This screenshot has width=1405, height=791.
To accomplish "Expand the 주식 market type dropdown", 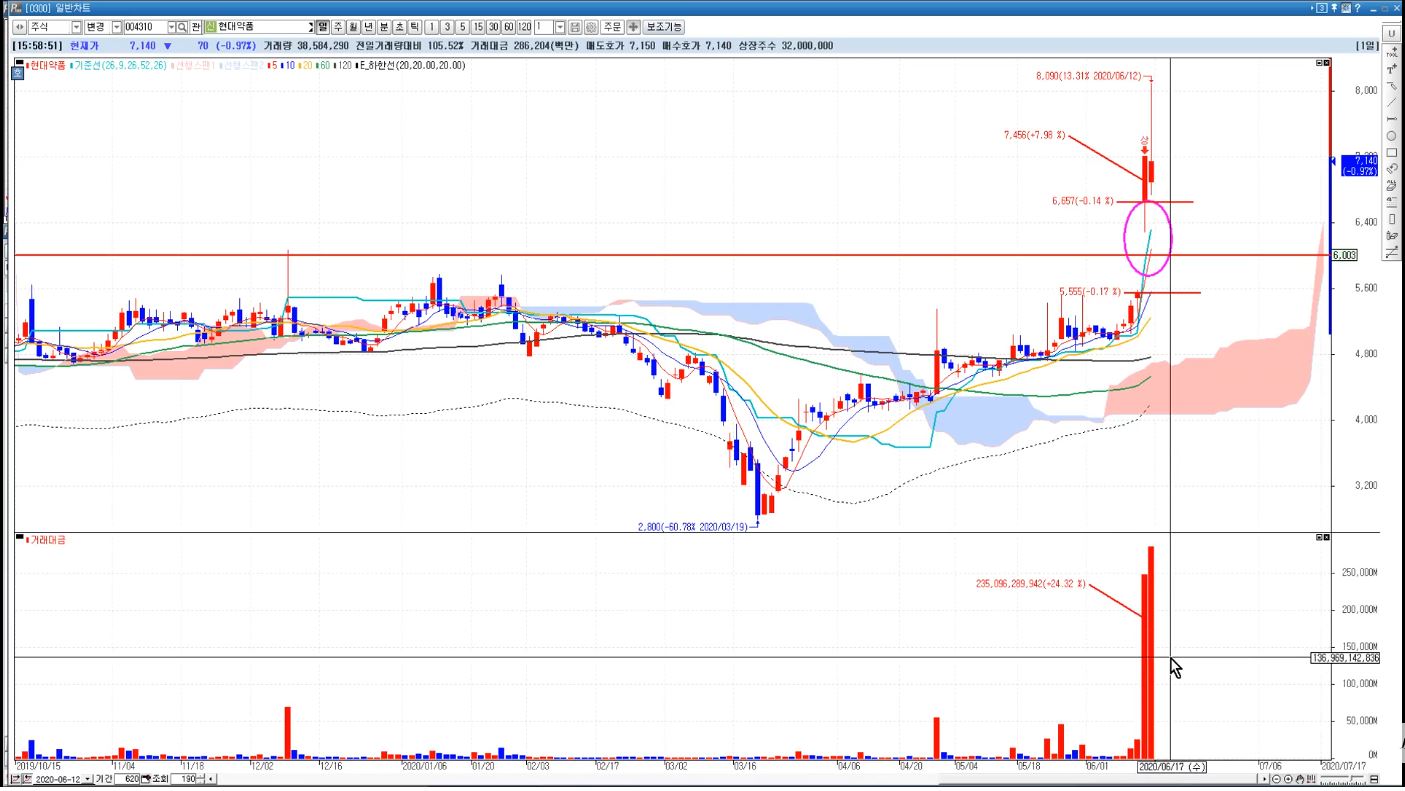I will pos(77,26).
